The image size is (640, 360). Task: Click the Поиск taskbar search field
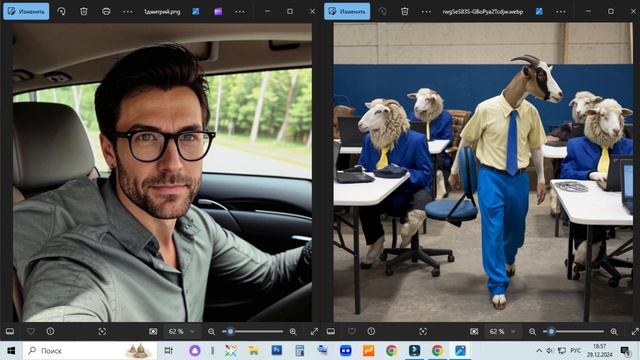pos(90,351)
